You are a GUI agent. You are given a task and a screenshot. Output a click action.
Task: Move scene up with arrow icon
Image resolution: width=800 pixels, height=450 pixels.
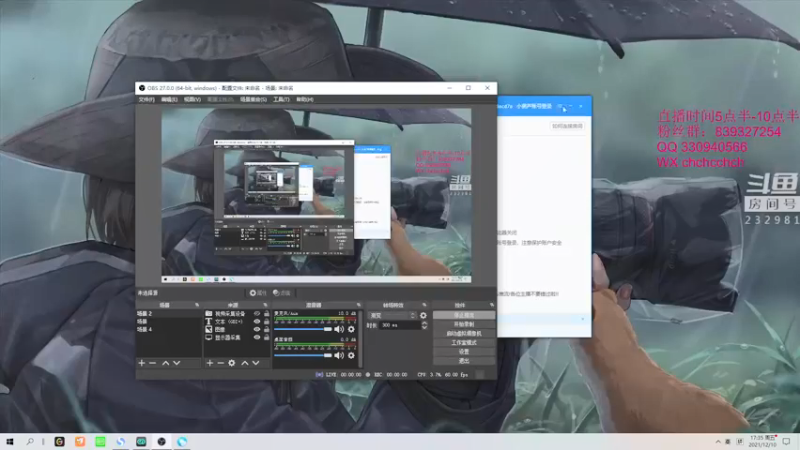click(165, 363)
